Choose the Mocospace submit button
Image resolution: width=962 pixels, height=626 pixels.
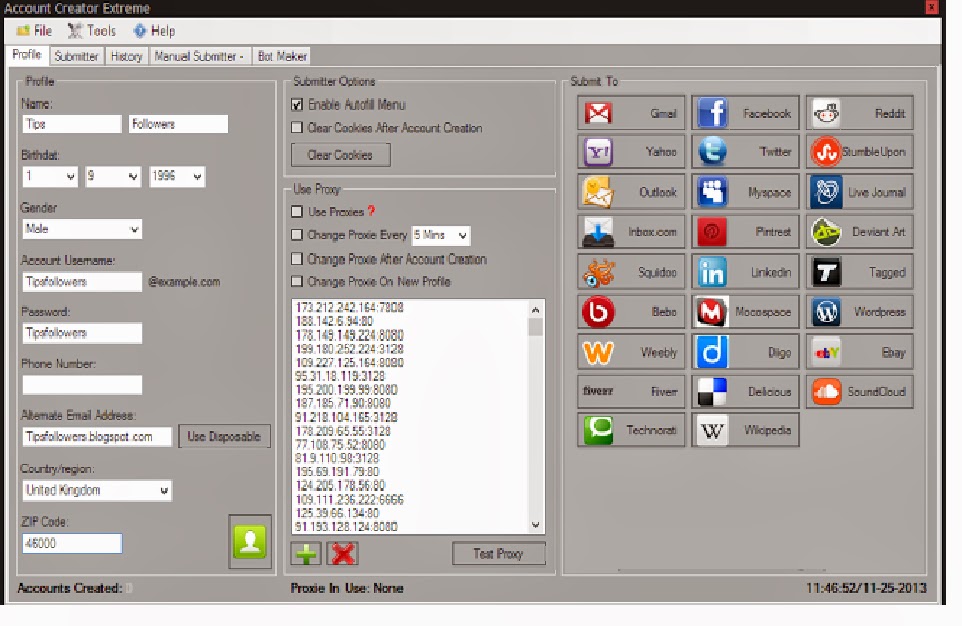(745, 312)
